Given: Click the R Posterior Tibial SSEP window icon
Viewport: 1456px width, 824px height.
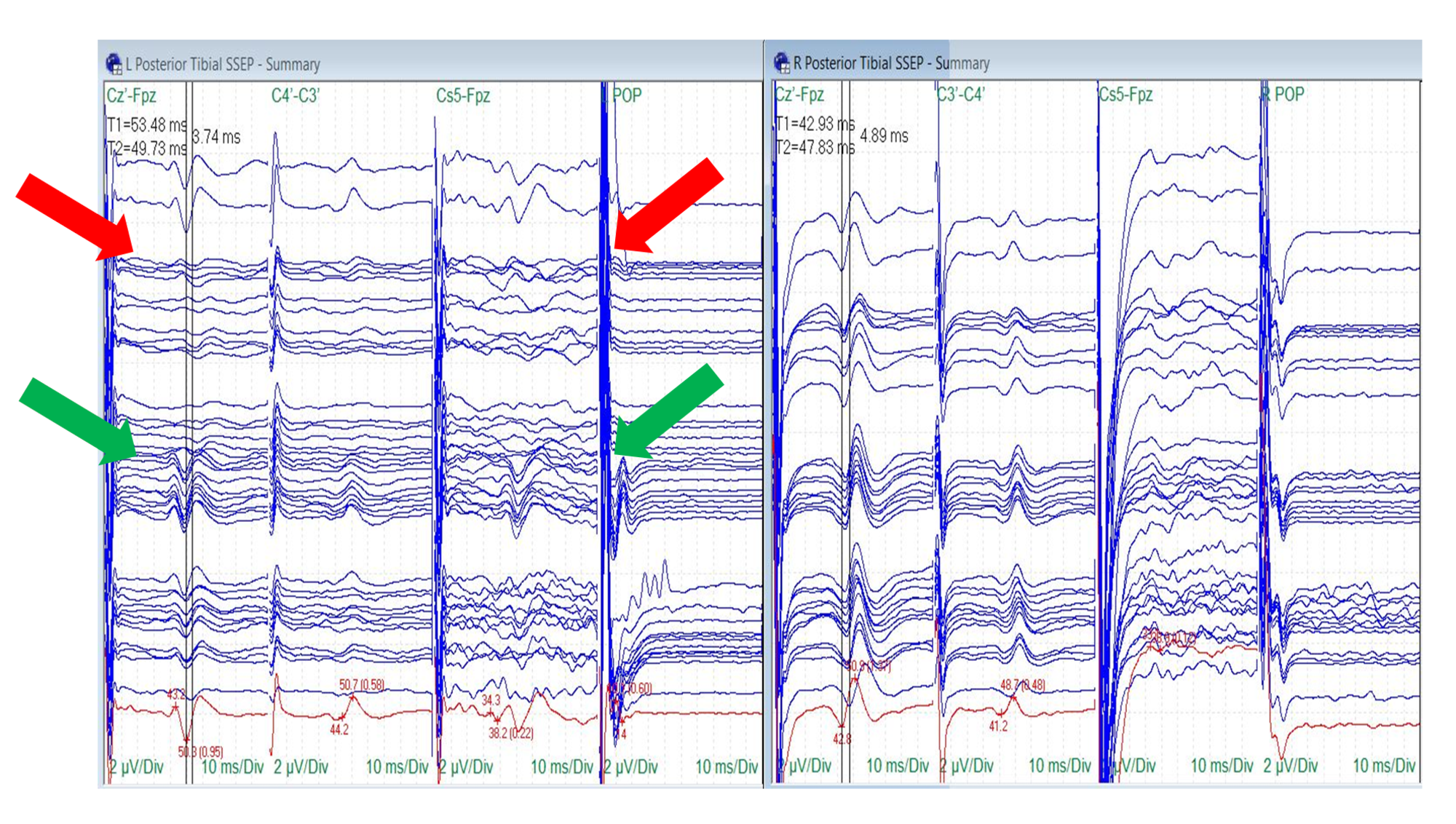Looking at the screenshot, I should pos(782,63).
